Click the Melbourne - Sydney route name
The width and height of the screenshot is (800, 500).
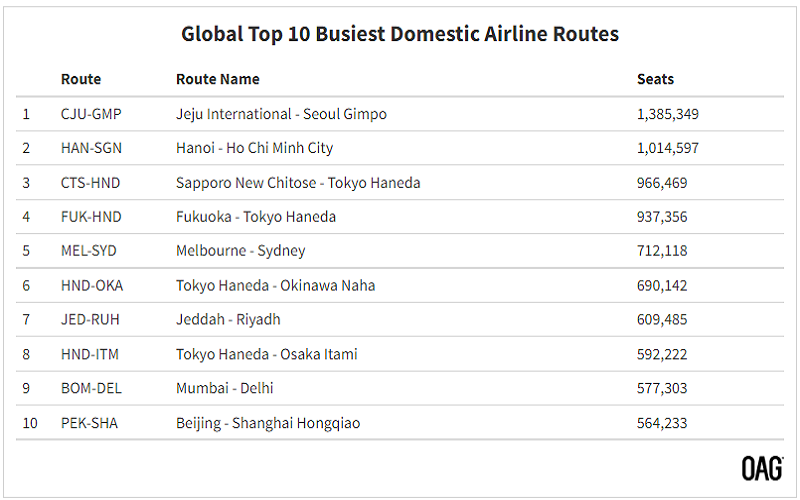tap(240, 251)
